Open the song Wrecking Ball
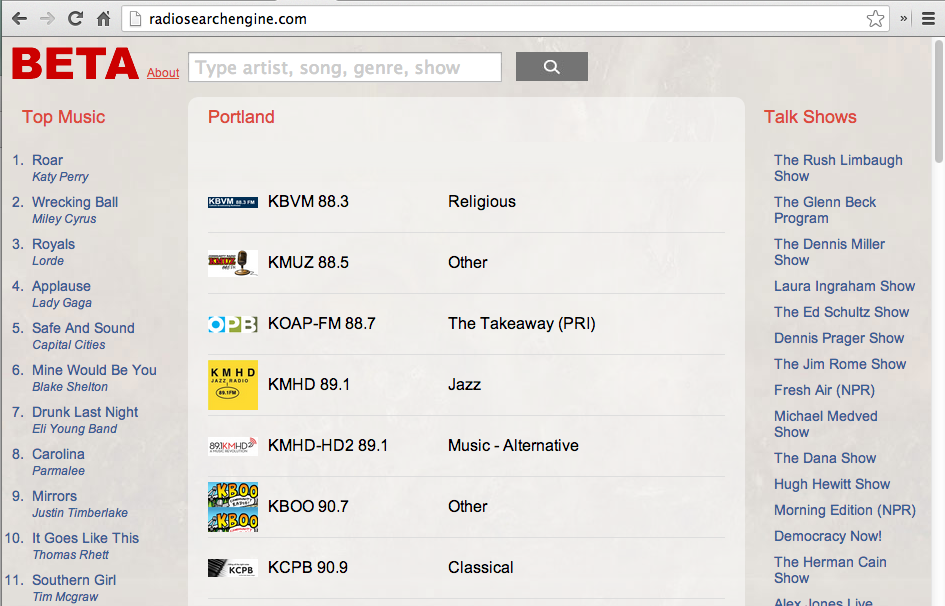945x606 pixels. (75, 202)
